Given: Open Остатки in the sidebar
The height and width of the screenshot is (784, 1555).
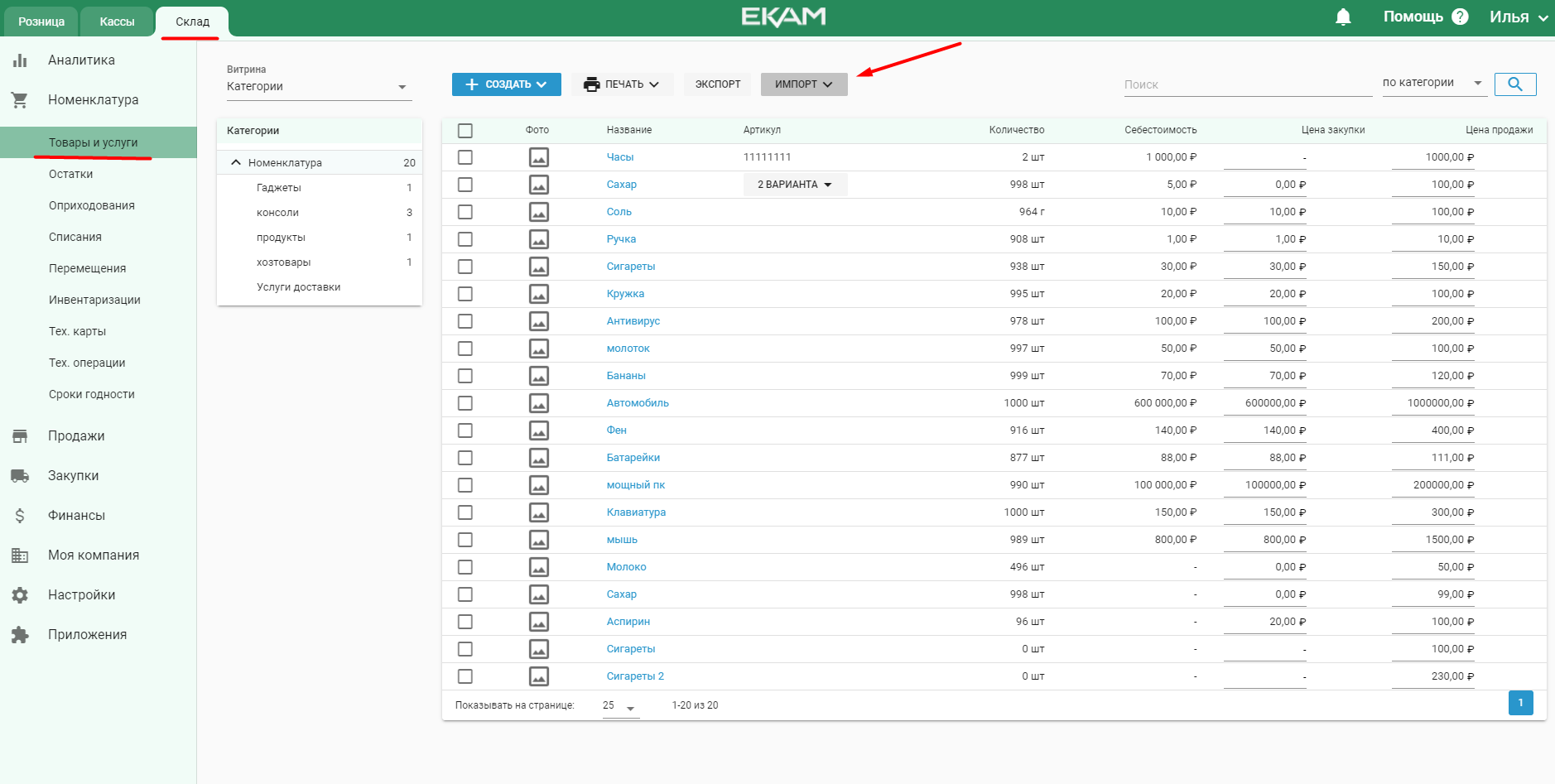Looking at the screenshot, I should (x=71, y=174).
